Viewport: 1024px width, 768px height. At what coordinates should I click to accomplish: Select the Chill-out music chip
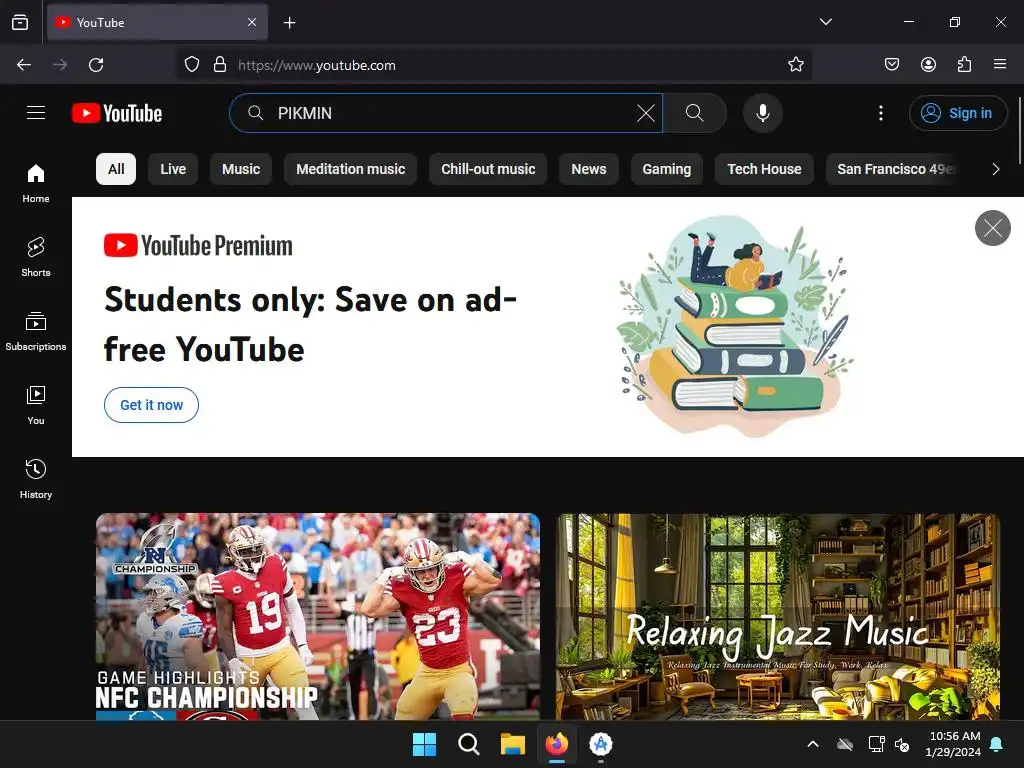488,169
